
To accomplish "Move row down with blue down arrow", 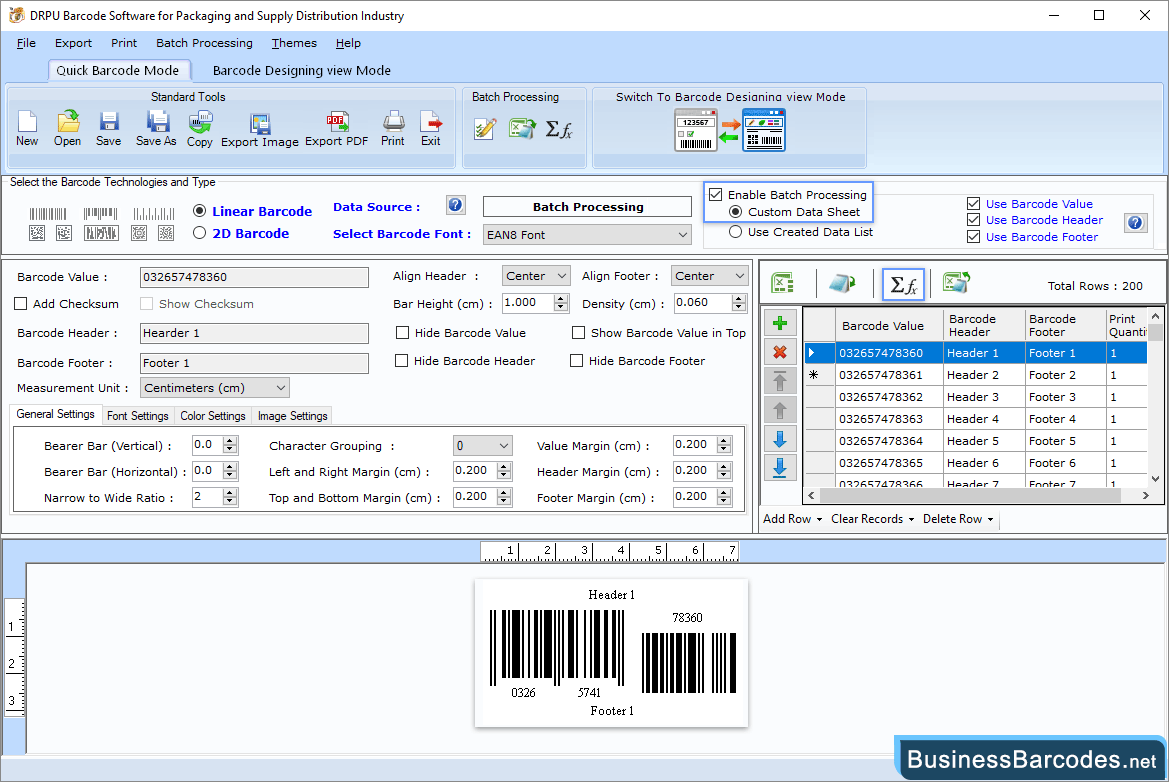I will pyautogui.click(x=780, y=439).
